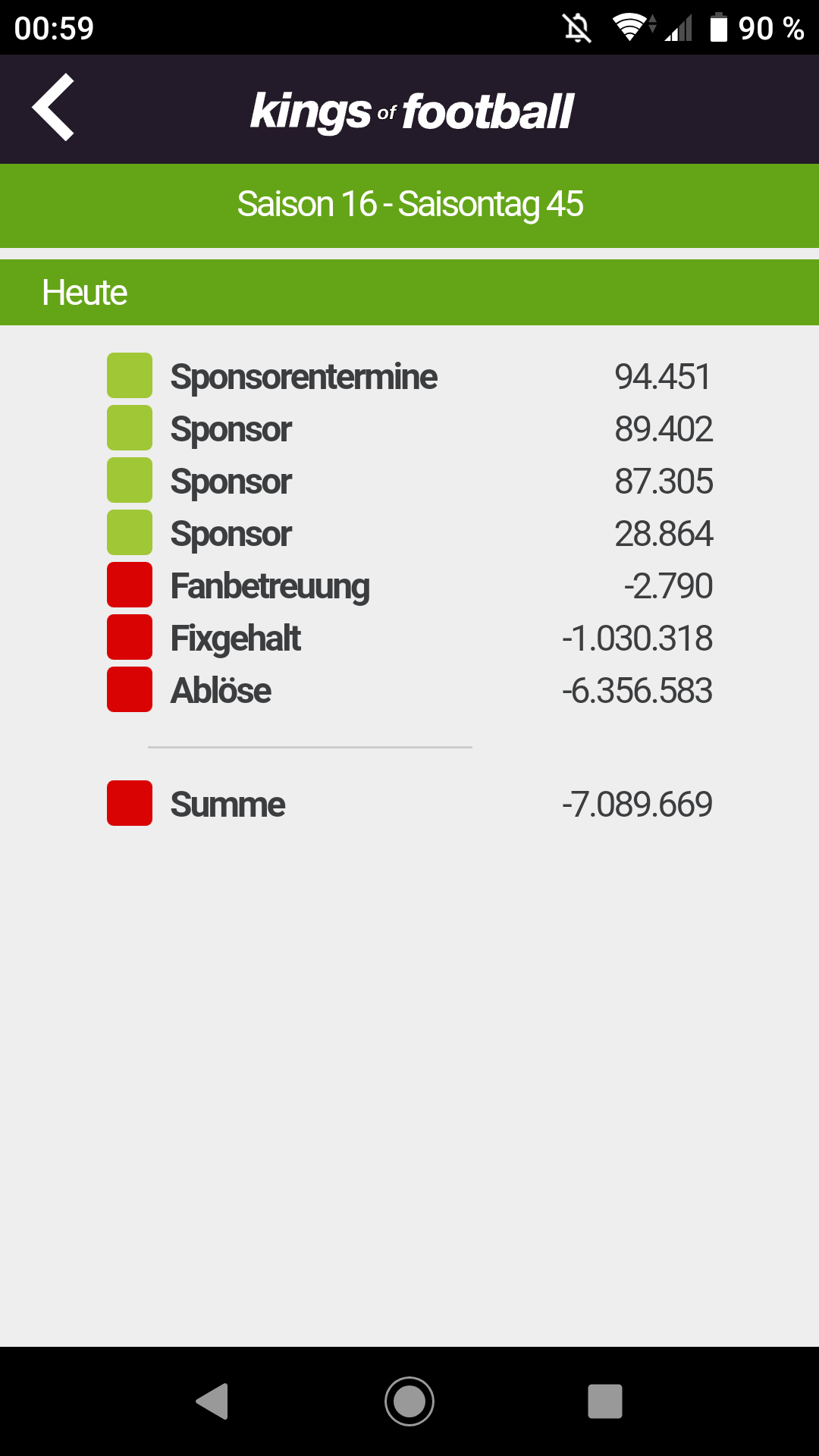Image resolution: width=819 pixels, height=1456 pixels.
Task: Open the Fixgehalt expense entry
Action: coord(409,638)
